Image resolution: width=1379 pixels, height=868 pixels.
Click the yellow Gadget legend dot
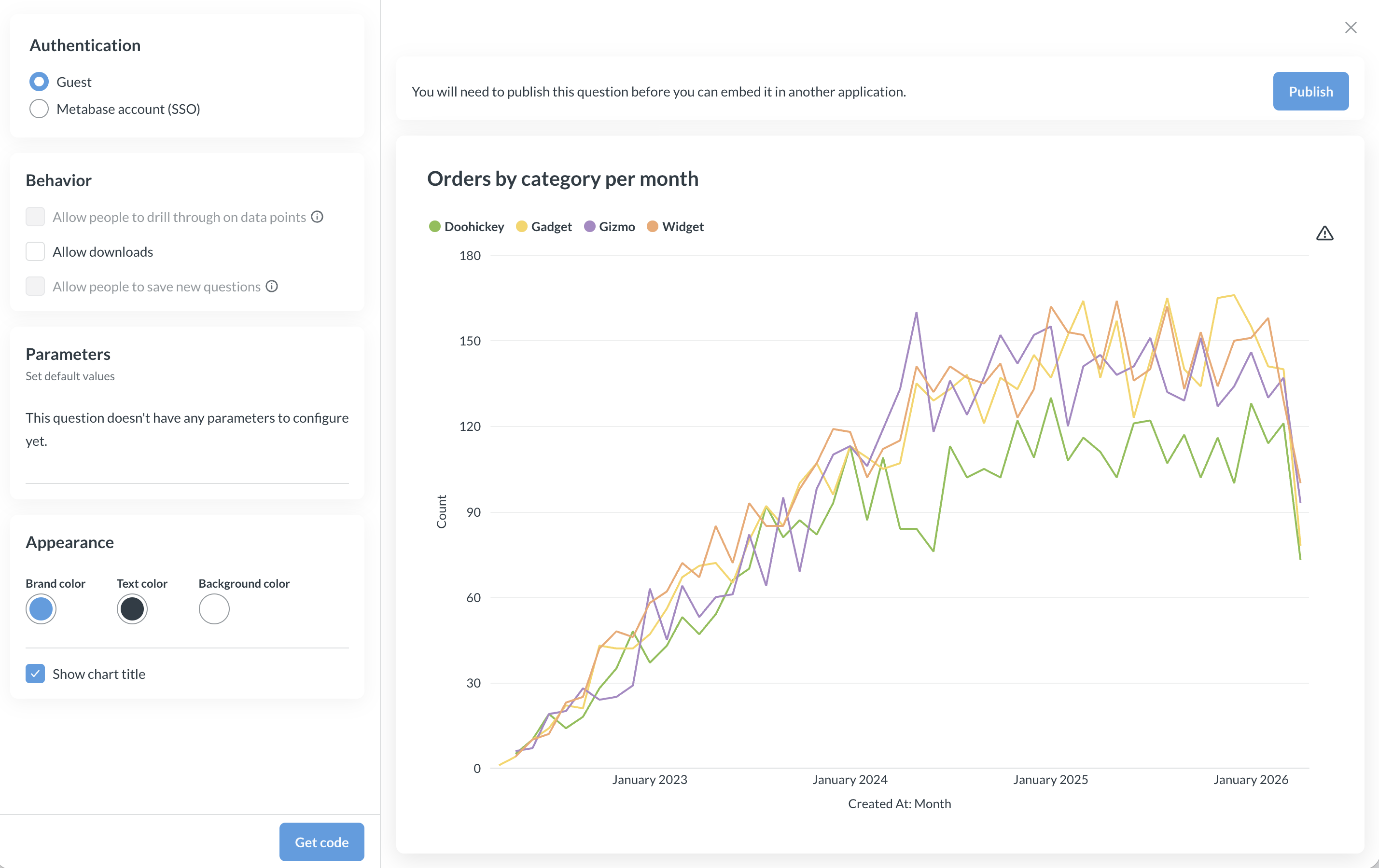(521, 227)
